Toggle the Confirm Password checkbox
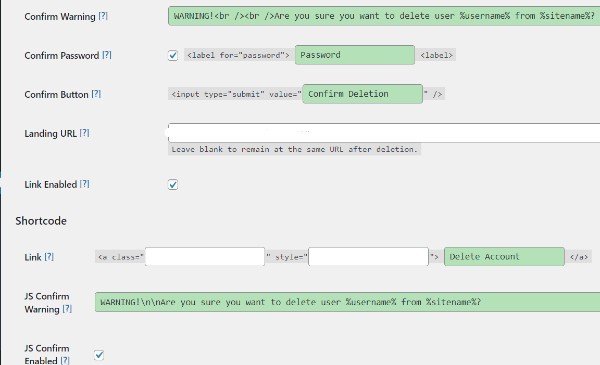 [x=173, y=55]
